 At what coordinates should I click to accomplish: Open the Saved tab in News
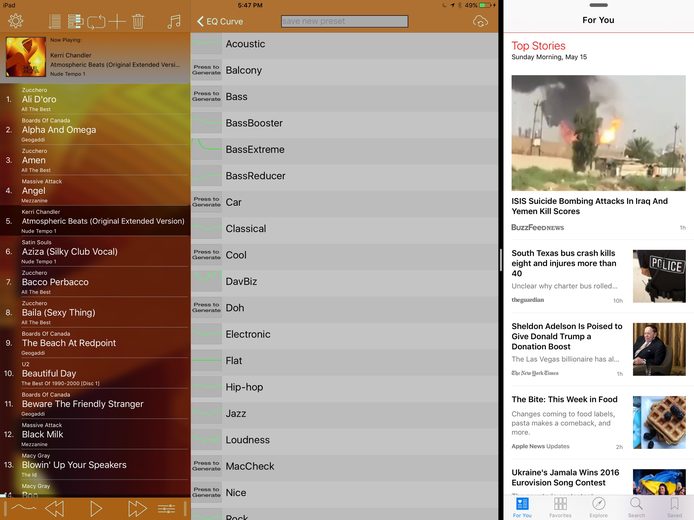point(675,507)
